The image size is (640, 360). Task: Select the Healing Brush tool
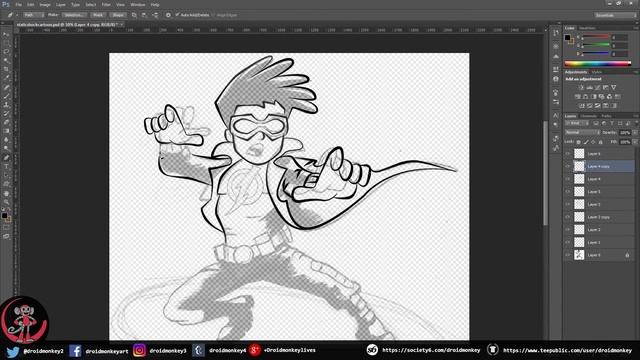pyautogui.click(x=6, y=87)
